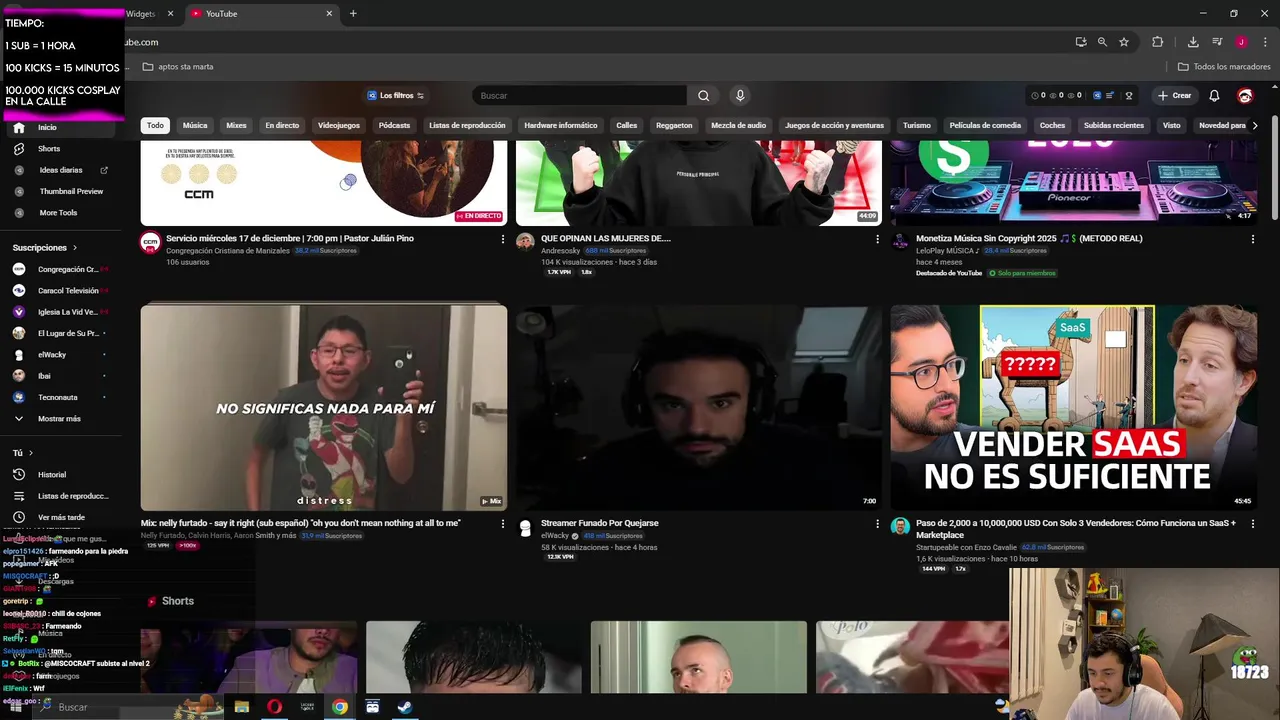Play the Streamer Funado Por Quejarse thumbnail
The height and width of the screenshot is (720, 1280).
click(x=699, y=408)
